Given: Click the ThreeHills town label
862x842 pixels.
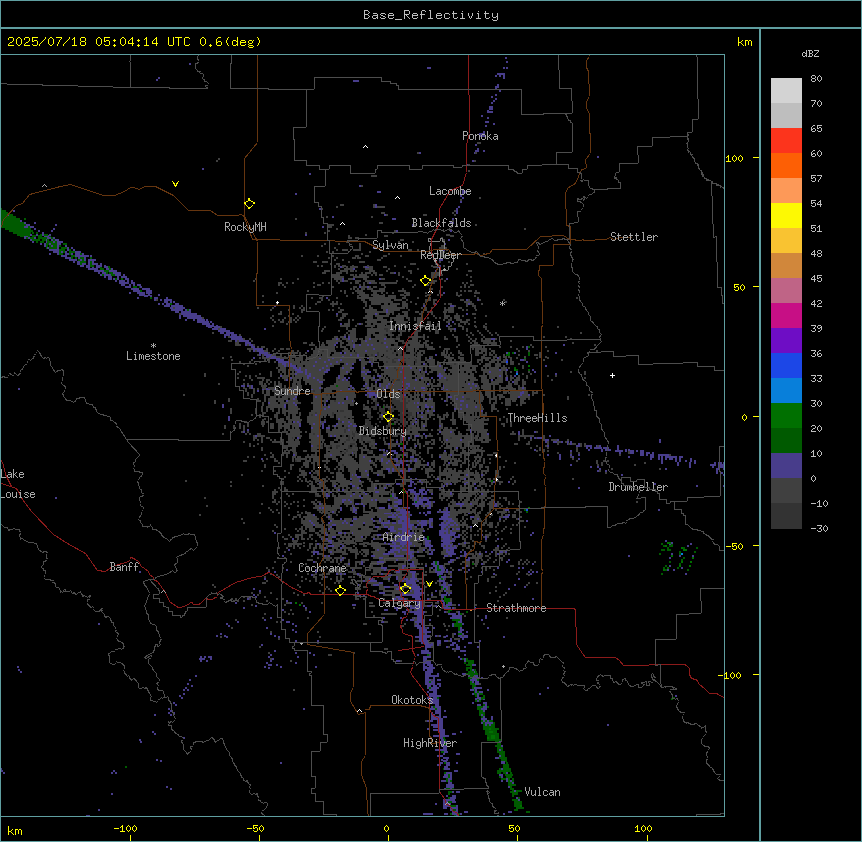Looking at the screenshot, I should (x=537, y=418).
